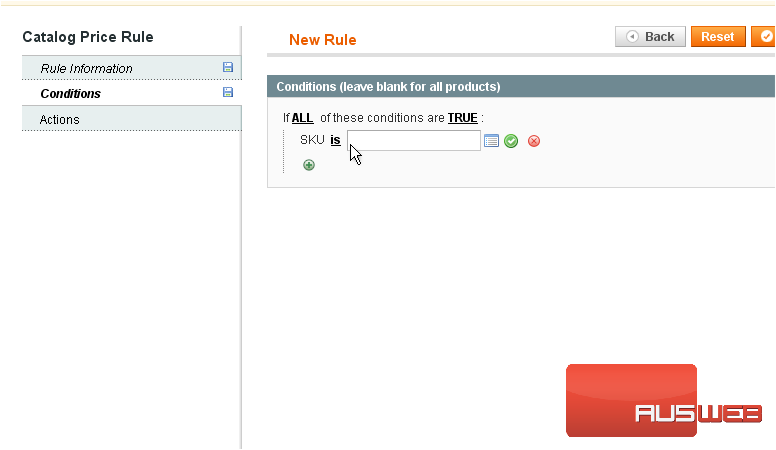Viewport: 776px width, 450px height.
Task: Apply the SKU value with green checkmark
Action: (511, 141)
